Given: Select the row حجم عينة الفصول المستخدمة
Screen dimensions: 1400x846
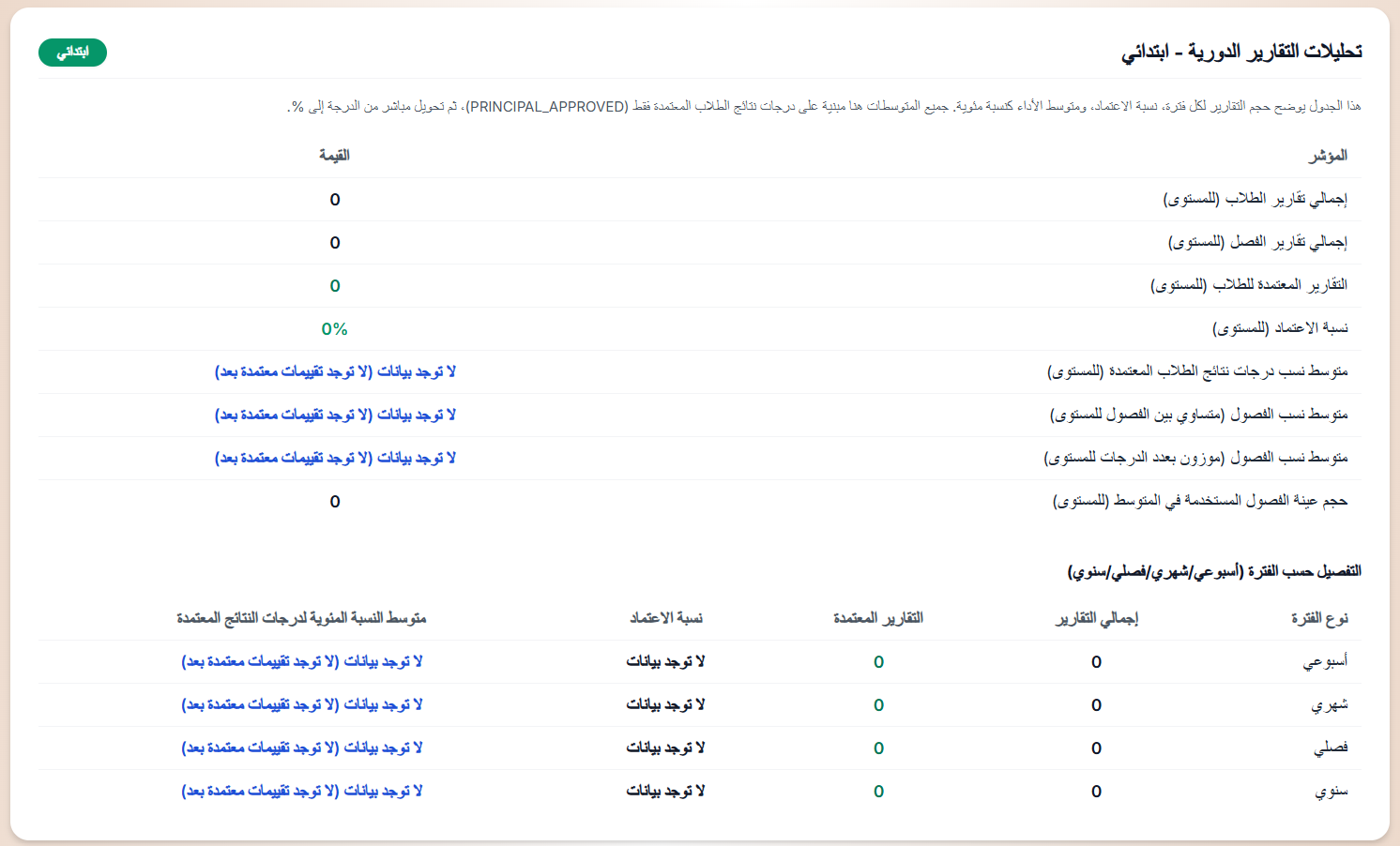Looking at the screenshot, I should click(1209, 501).
